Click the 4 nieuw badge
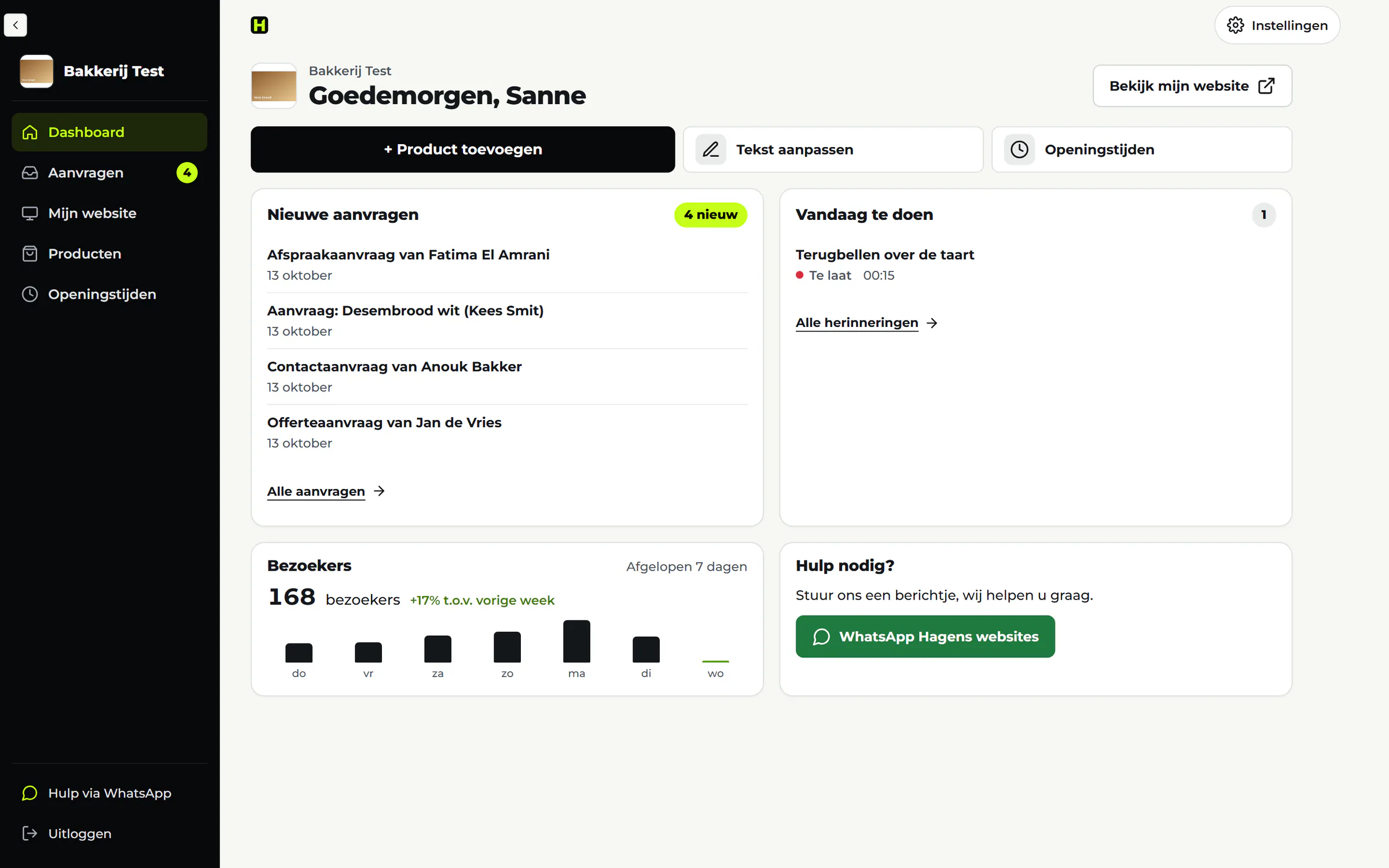This screenshot has height=868, width=1389. [x=711, y=215]
